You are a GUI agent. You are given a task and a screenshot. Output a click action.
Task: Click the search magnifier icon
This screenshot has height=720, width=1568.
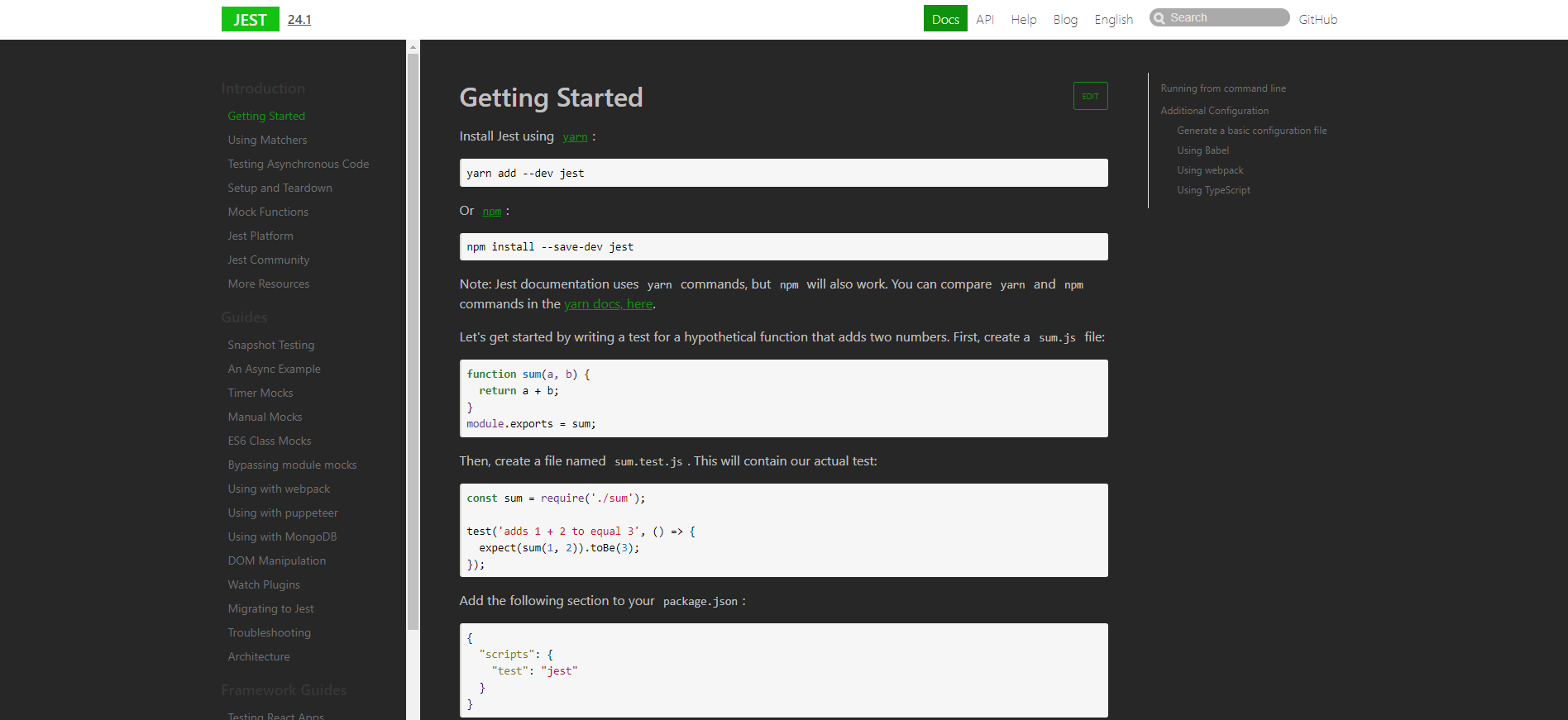coord(1159,18)
